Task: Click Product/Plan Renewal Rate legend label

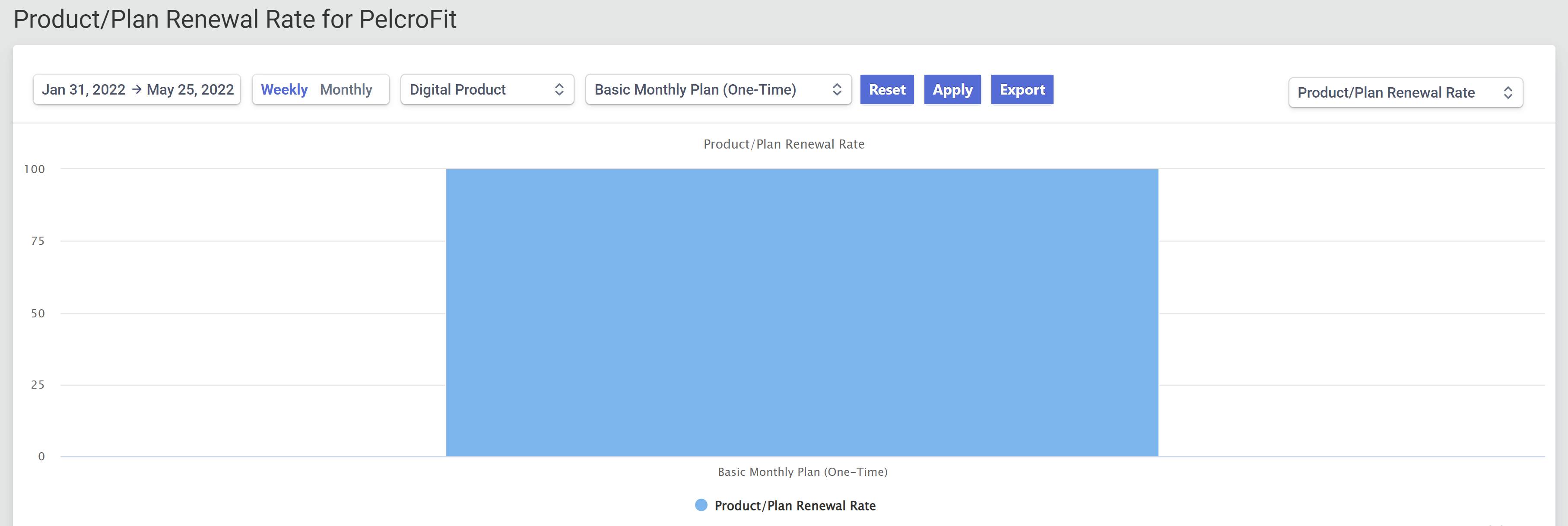Action: [x=794, y=505]
